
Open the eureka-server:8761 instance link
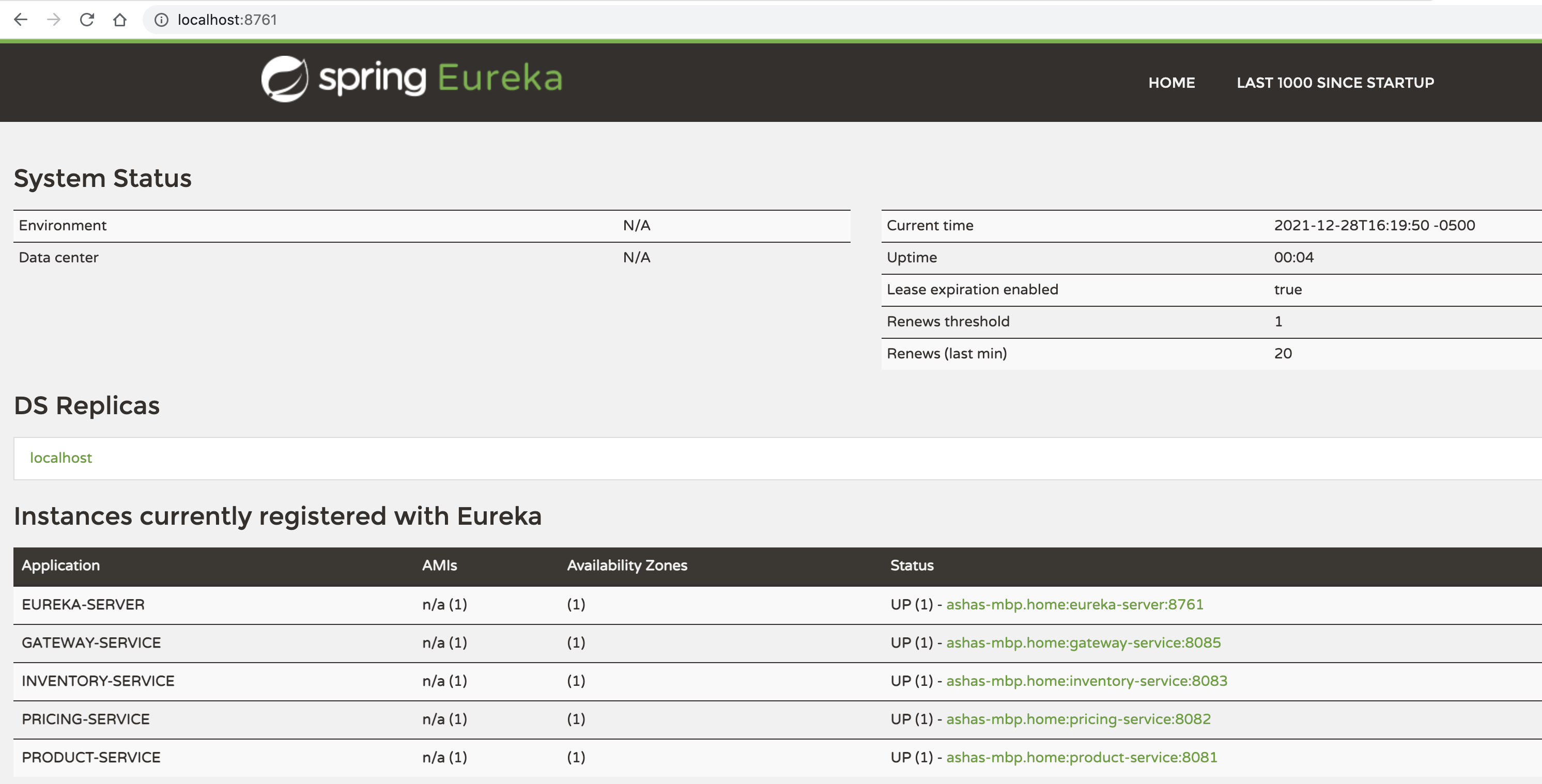(1074, 604)
